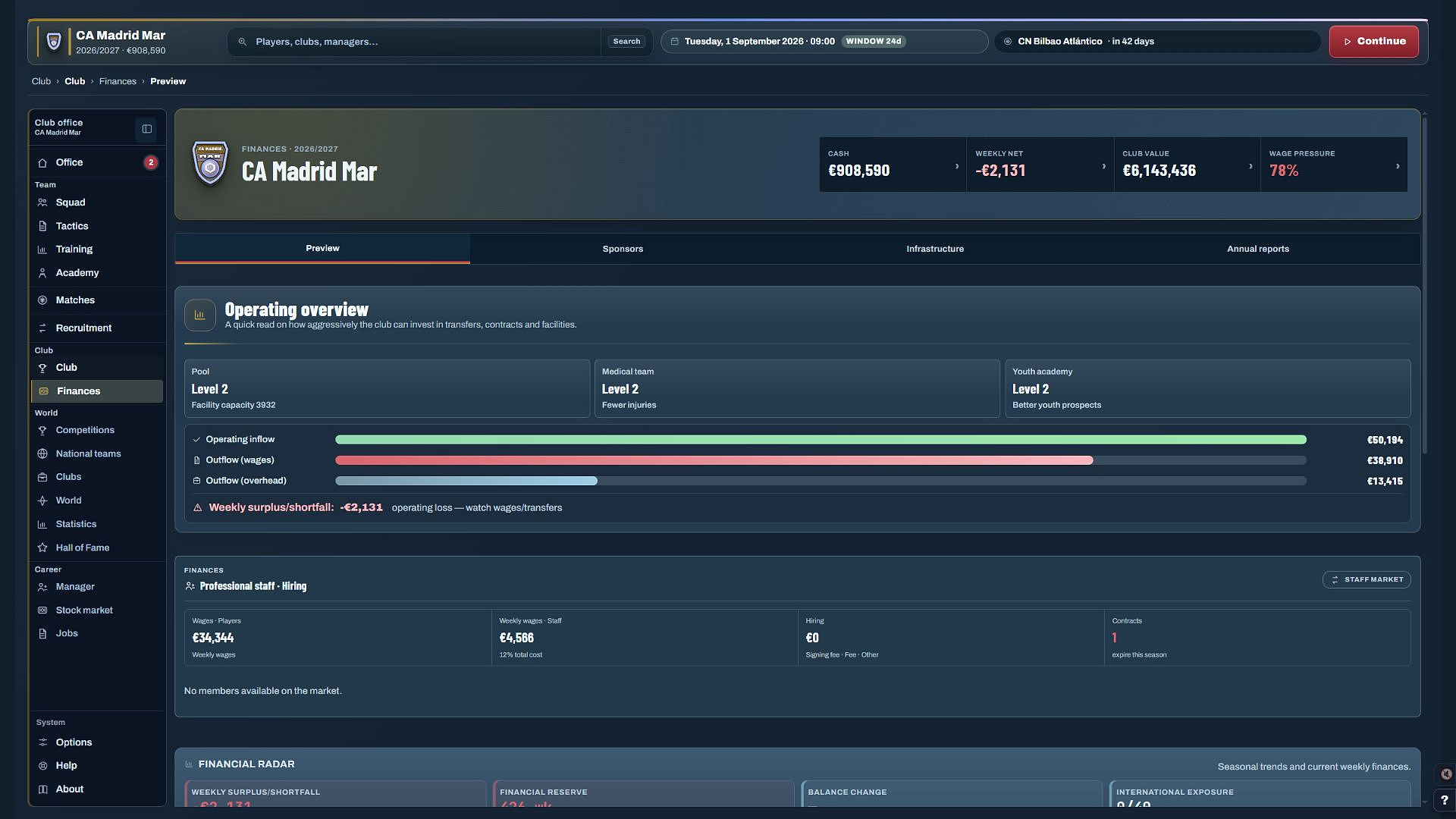This screenshot has width=1456, height=819.
Task: Open the Jobs page
Action: [97, 634]
